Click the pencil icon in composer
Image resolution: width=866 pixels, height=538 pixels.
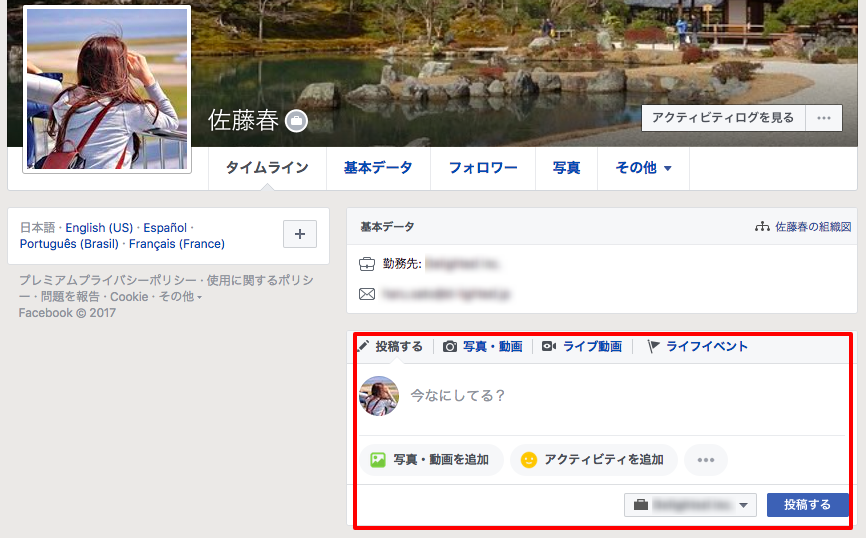pyautogui.click(x=363, y=346)
